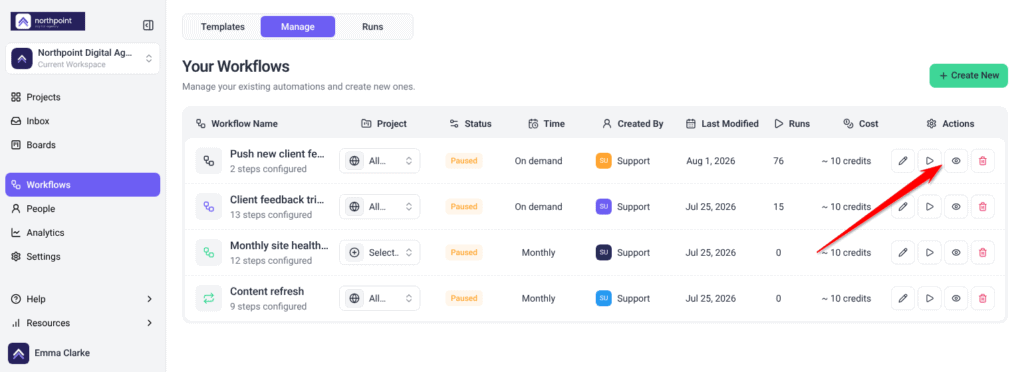Sort by Workflow Name column header
This screenshot has height=372, width=1024.
pyautogui.click(x=237, y=123)
